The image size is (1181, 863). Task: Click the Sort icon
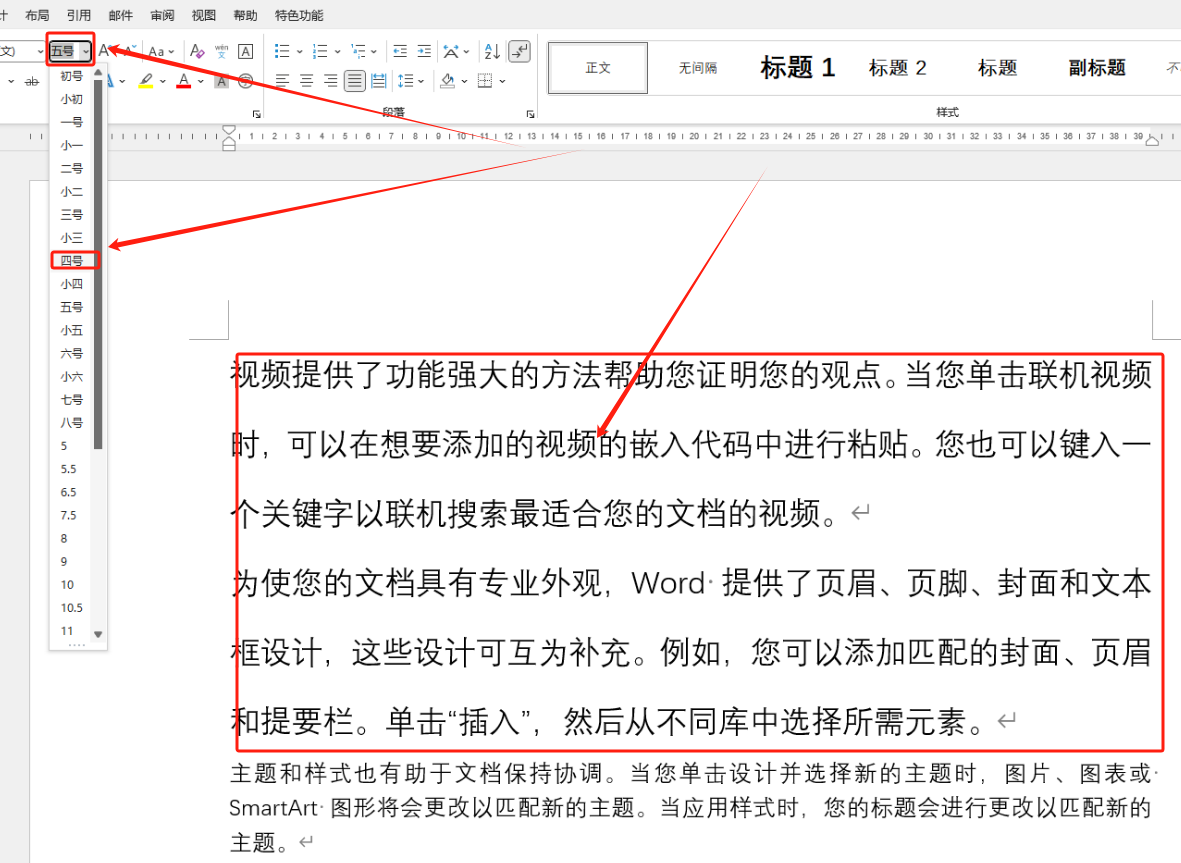point(491,50)
